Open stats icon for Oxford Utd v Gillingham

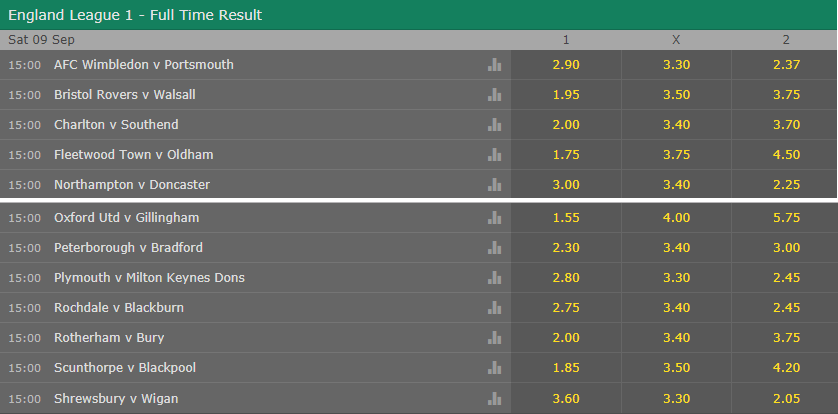click(494, 217)
